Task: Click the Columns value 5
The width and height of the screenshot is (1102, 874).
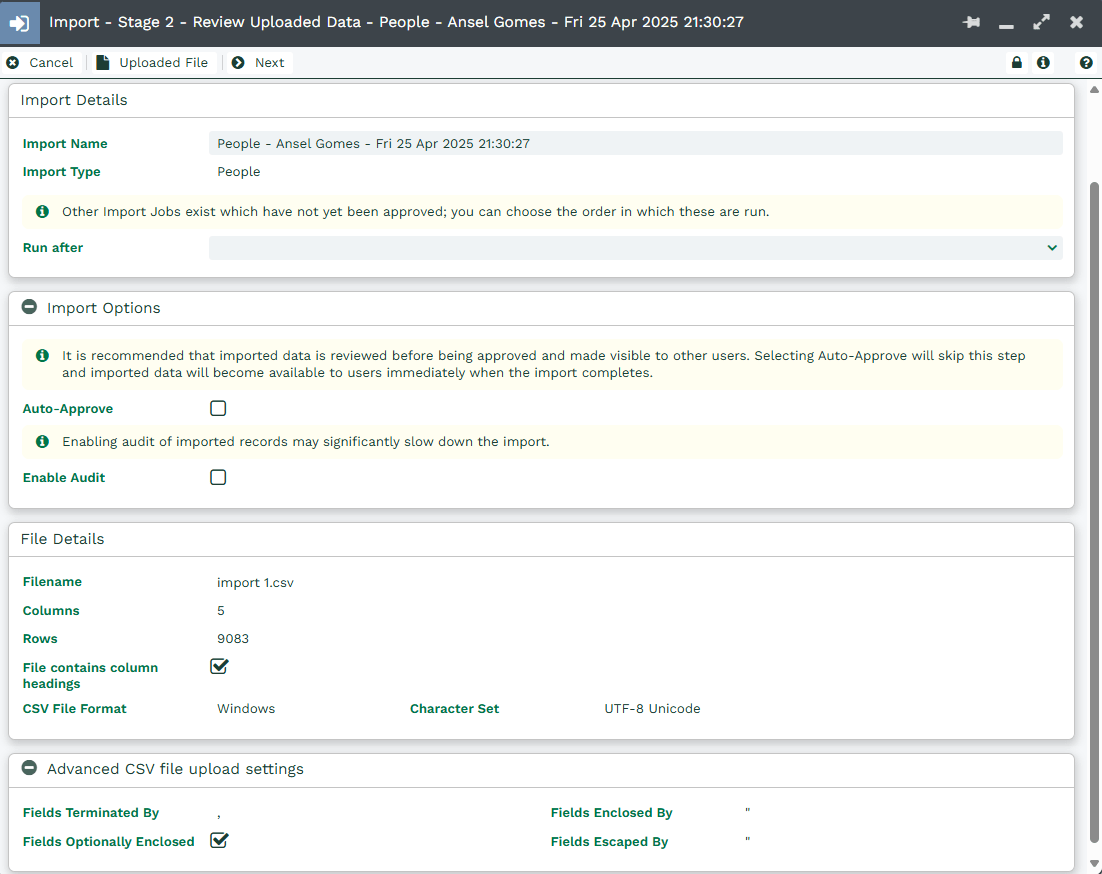Action: [x=221, y=611]
